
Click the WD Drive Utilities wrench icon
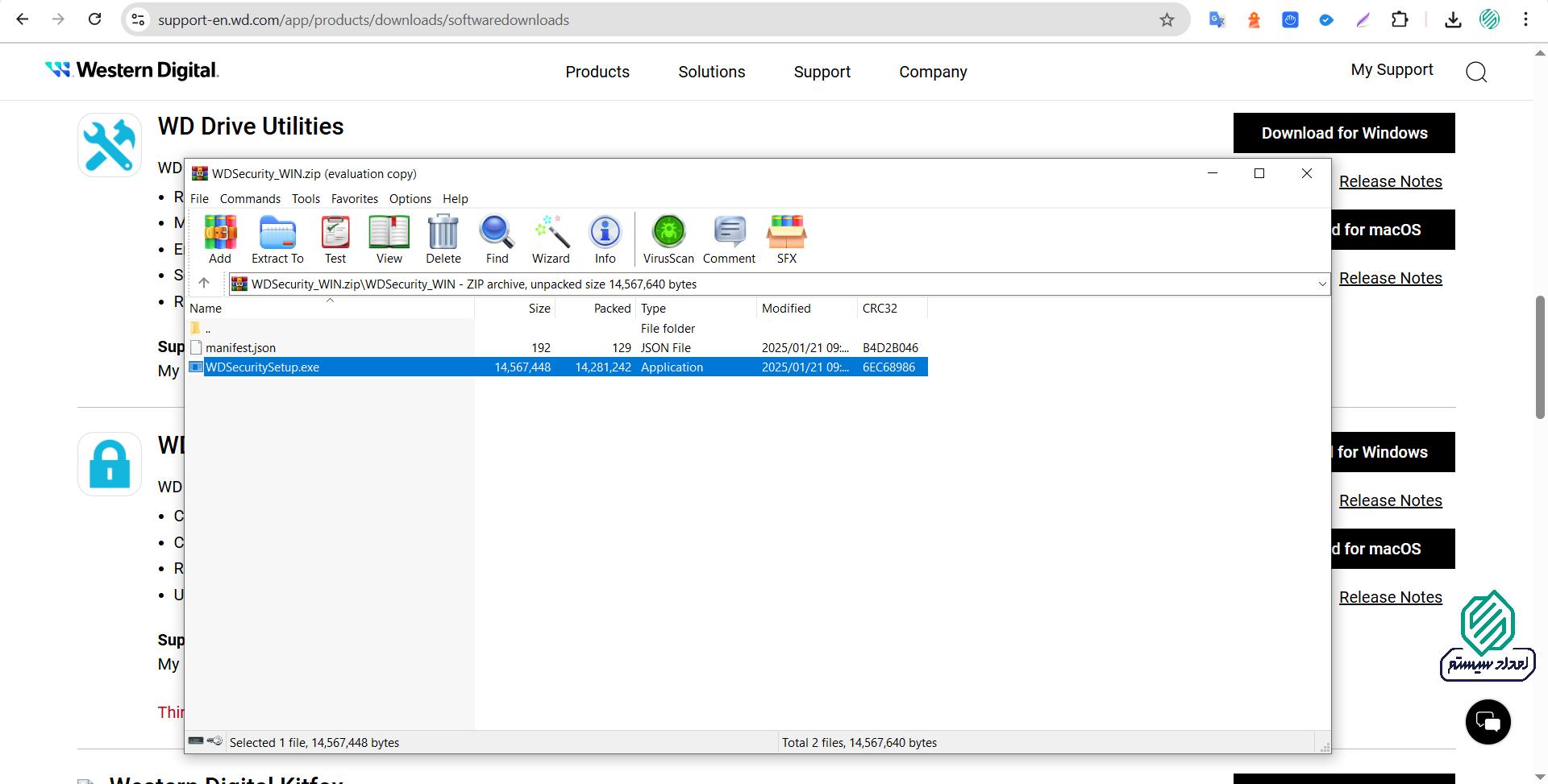click(x=110, y=145)
